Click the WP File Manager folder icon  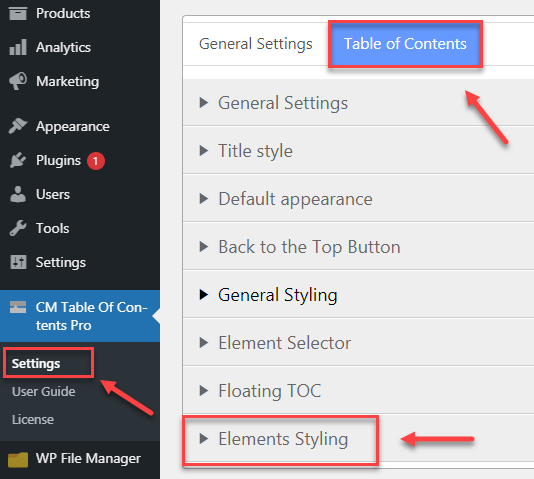point(18,459)
